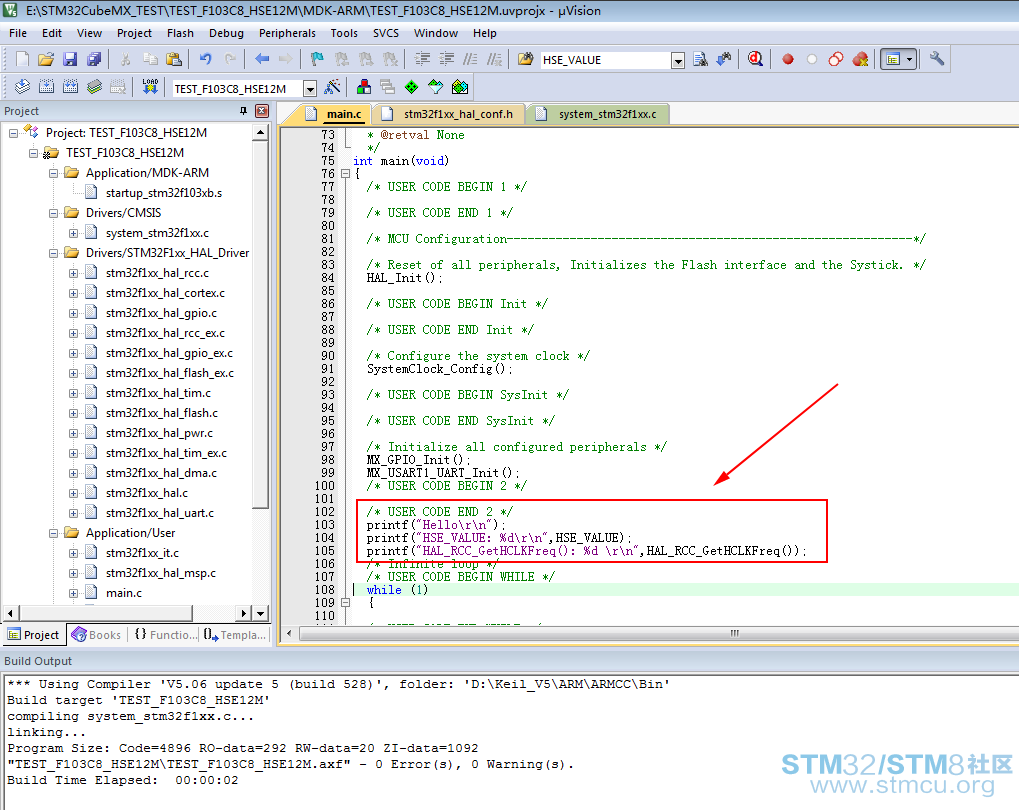Switch to the stm32f1xx_hal_conf.h editor tab
Image resolution: width=1019 pixels, height=810 pixels.
450,114
